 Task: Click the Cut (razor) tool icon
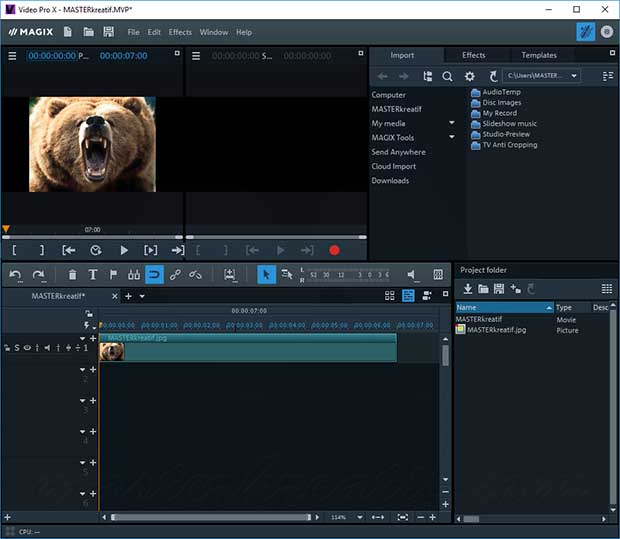[134, 274]
